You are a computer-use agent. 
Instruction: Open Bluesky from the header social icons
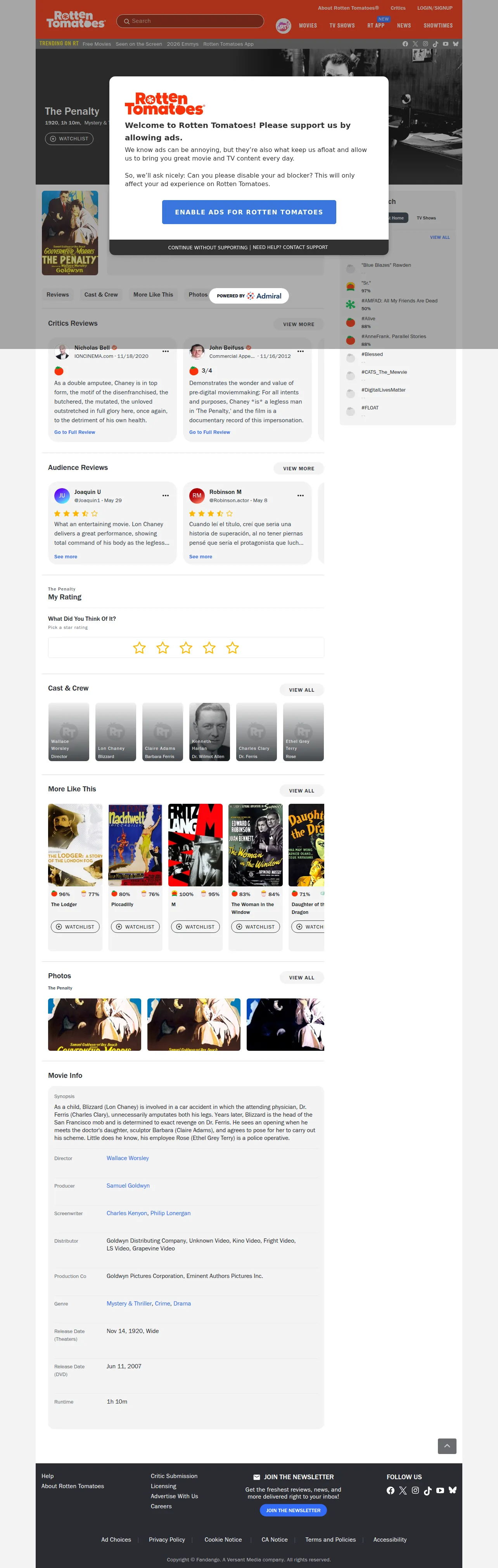click(455, 44)
